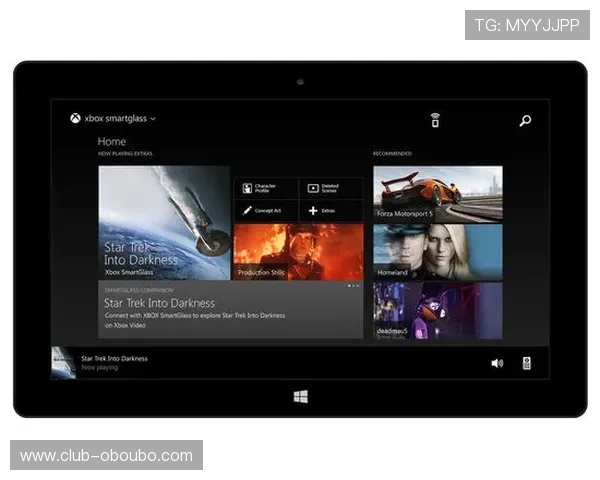This screenshot has width=600, height=480.
Task: Open the Star Trek Into Darkness poster tile
Action: 164,222
